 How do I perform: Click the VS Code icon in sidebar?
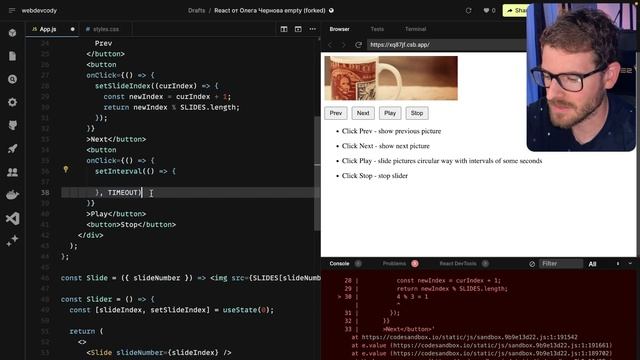click(x=12, y=218)
